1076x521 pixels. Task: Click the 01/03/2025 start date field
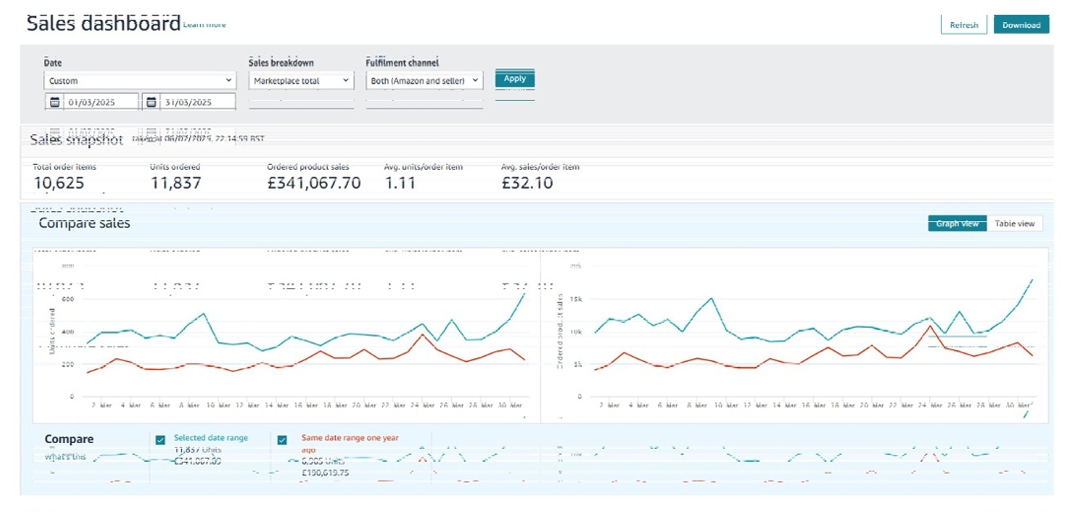tap(98, 102)
